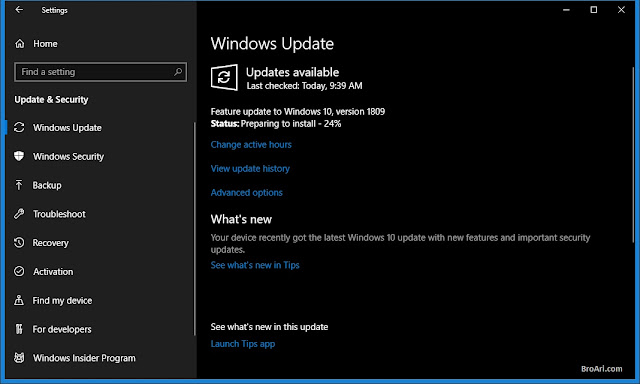The width and height of the screenshot is (640, 384).
Task: Click 'Feature update to Windows 10, version 1809'
Action: [x=298, y=111]
